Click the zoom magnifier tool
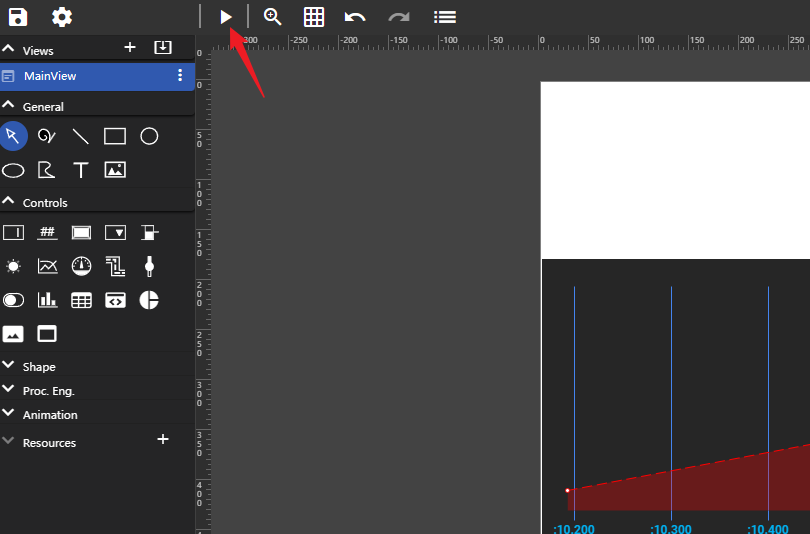 pos(272,17)
